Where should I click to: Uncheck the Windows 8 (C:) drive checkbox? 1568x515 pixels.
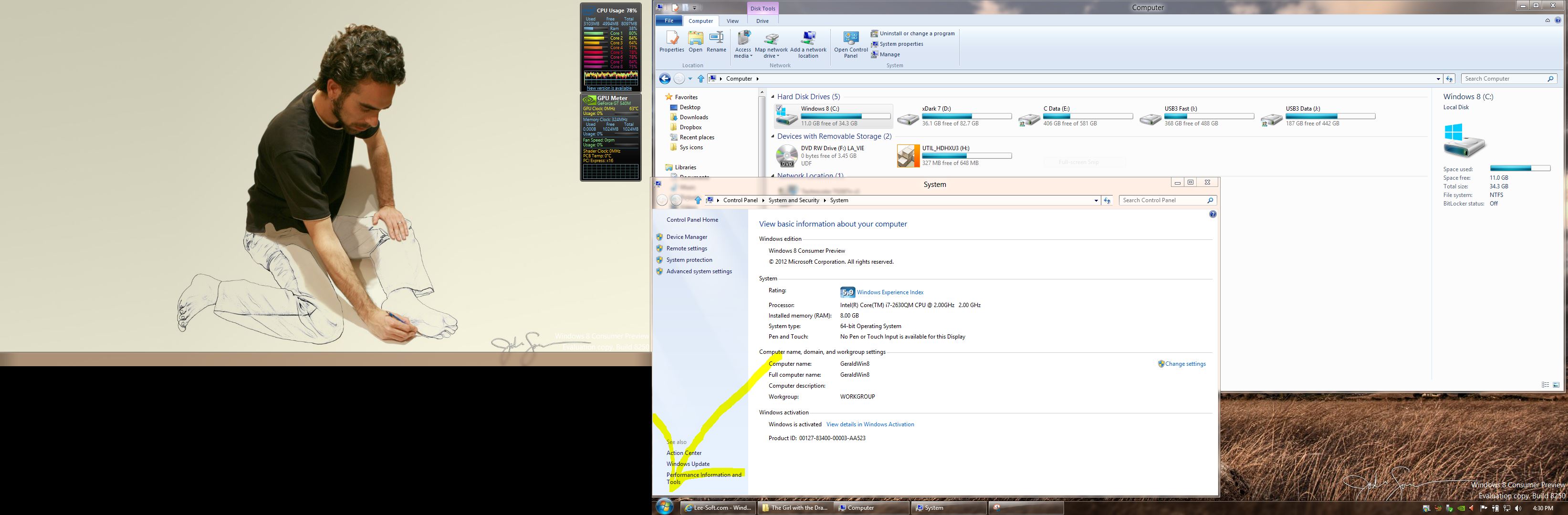tap(779, 108)
